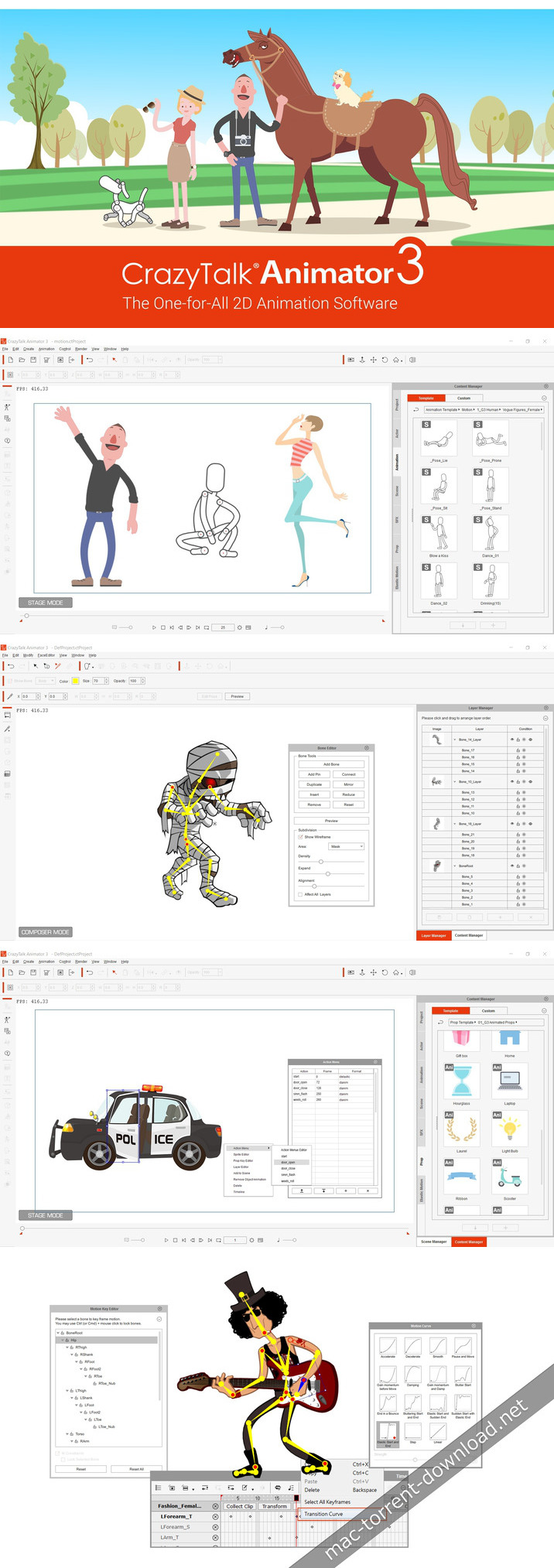Click COMPOSER MODE button

tap(45, 932)
